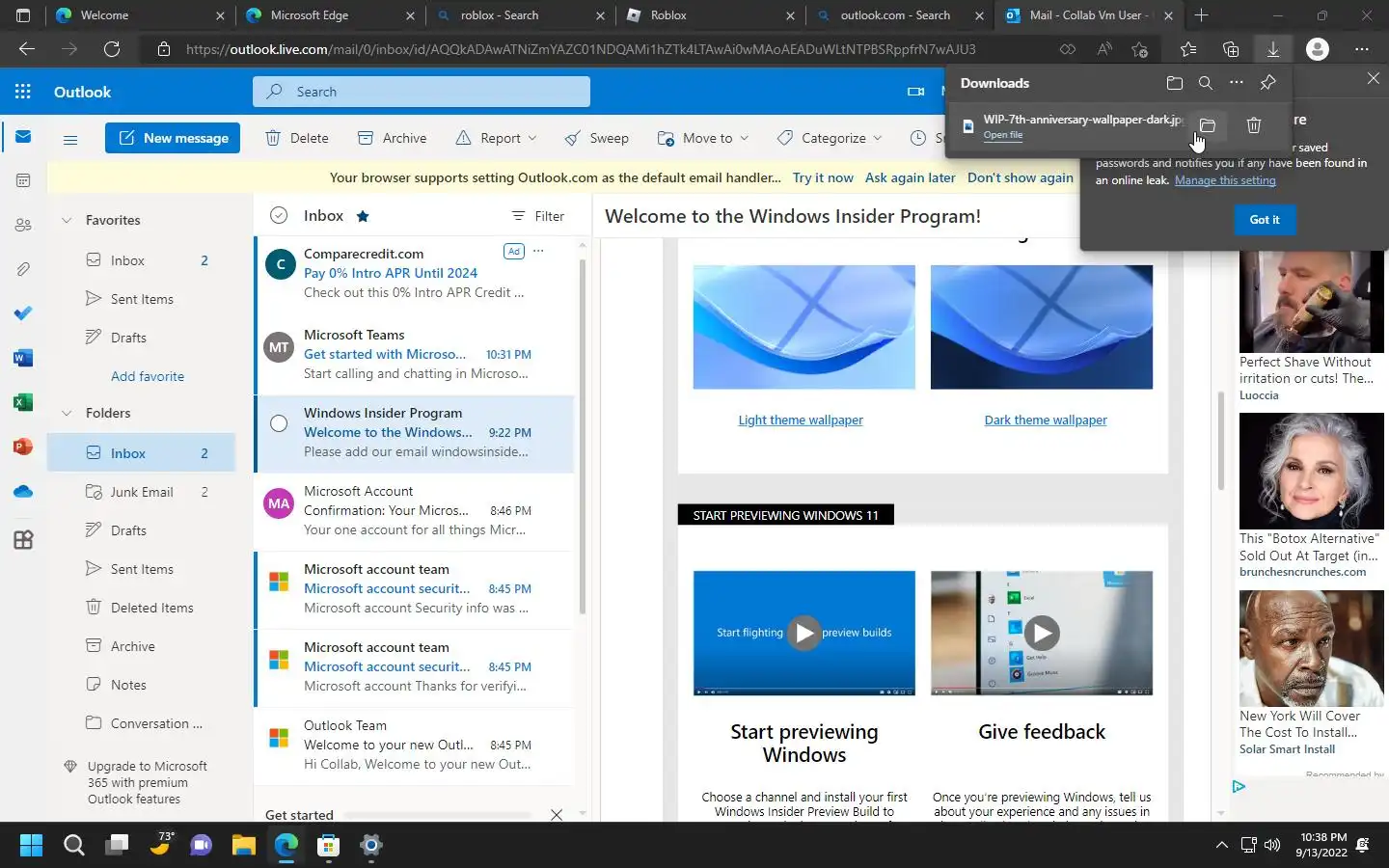The image size is (1389, 868).
Task: Open the Outlook app launcher grid
Action: (23, 92)
